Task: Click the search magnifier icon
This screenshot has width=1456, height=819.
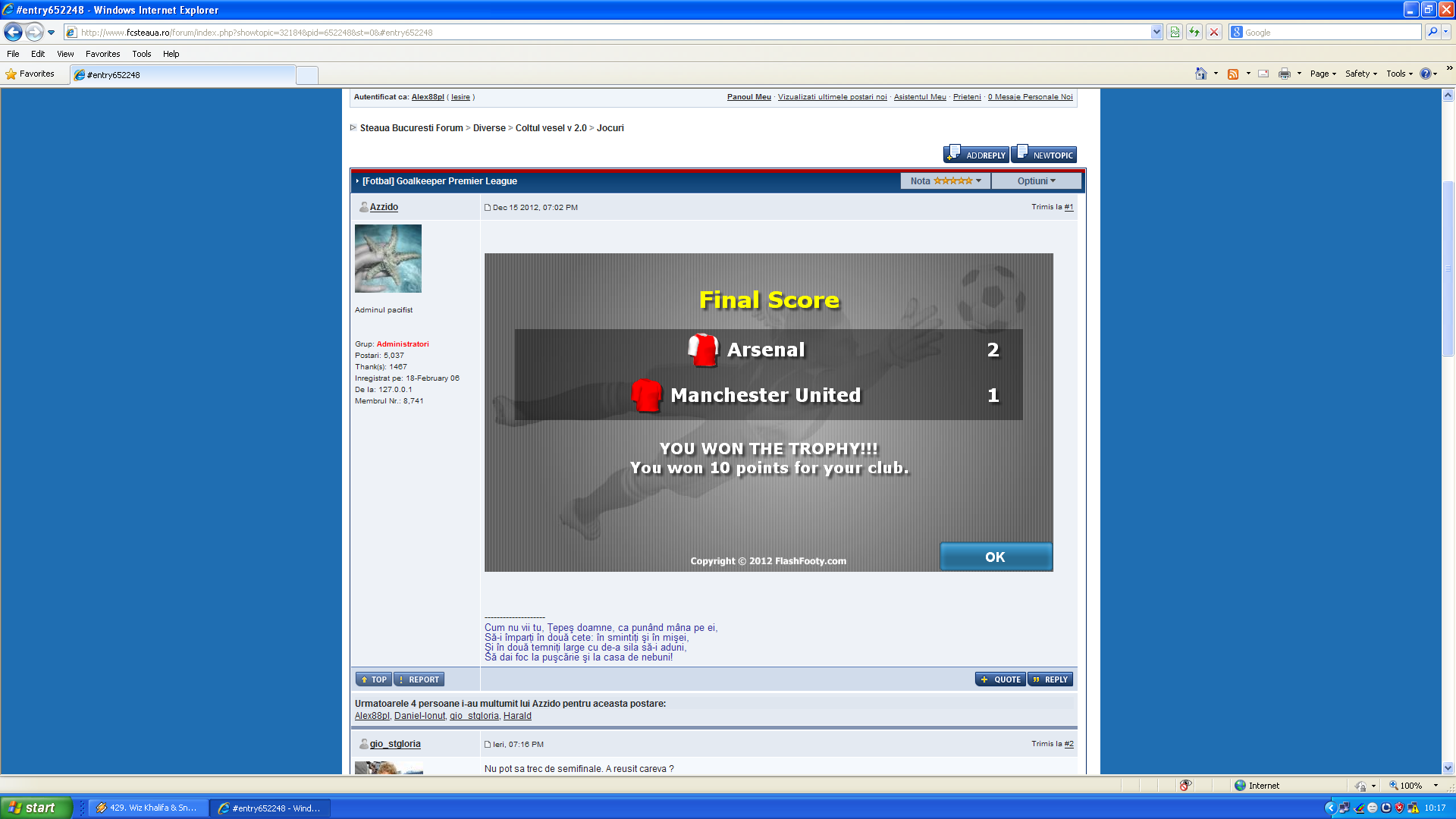Action: pos(1432,32)
